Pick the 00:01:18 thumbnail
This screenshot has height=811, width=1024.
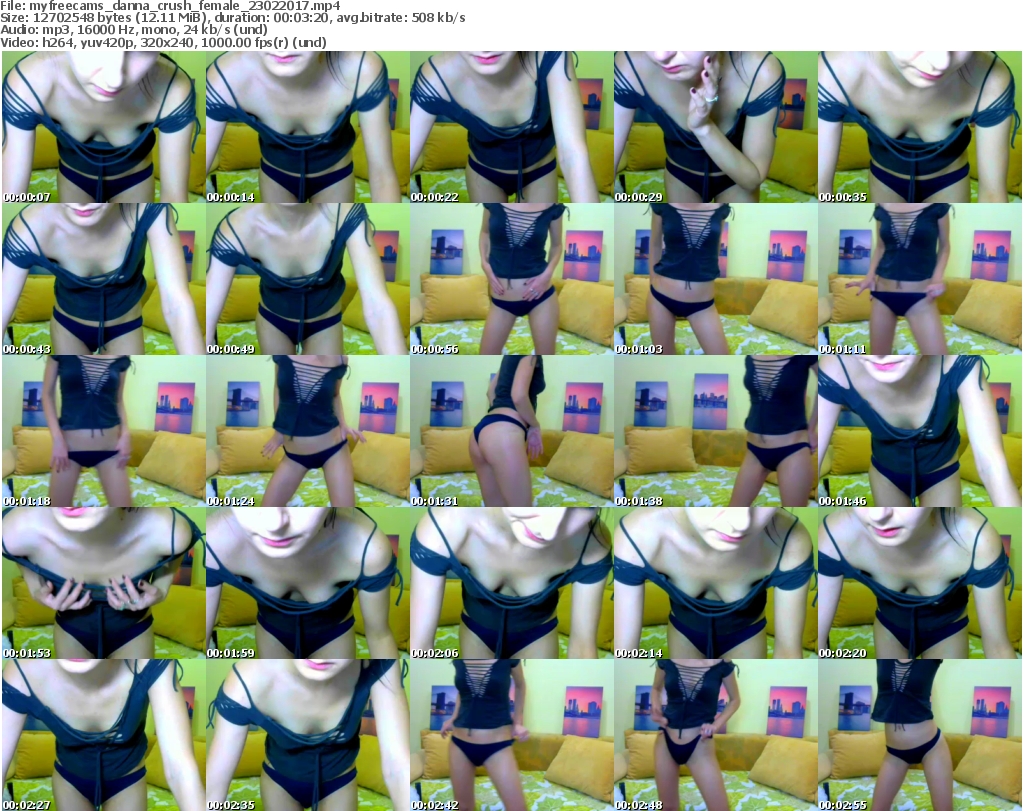click(104, 432)
